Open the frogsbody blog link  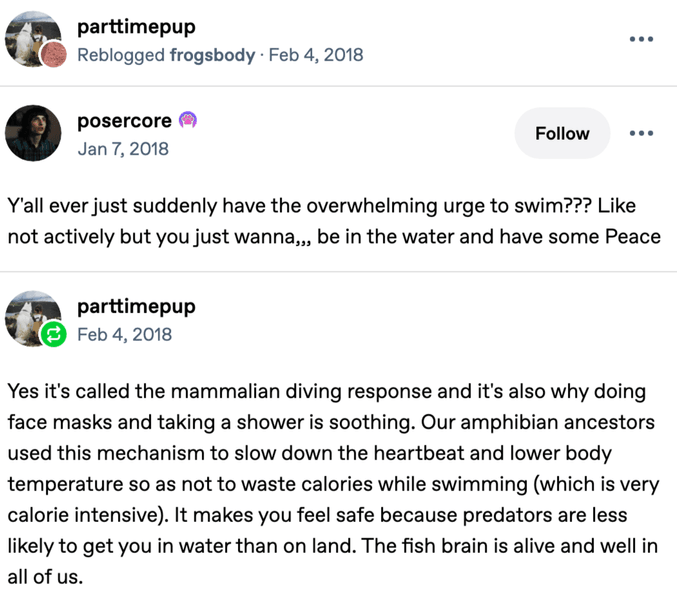[212, 55]
